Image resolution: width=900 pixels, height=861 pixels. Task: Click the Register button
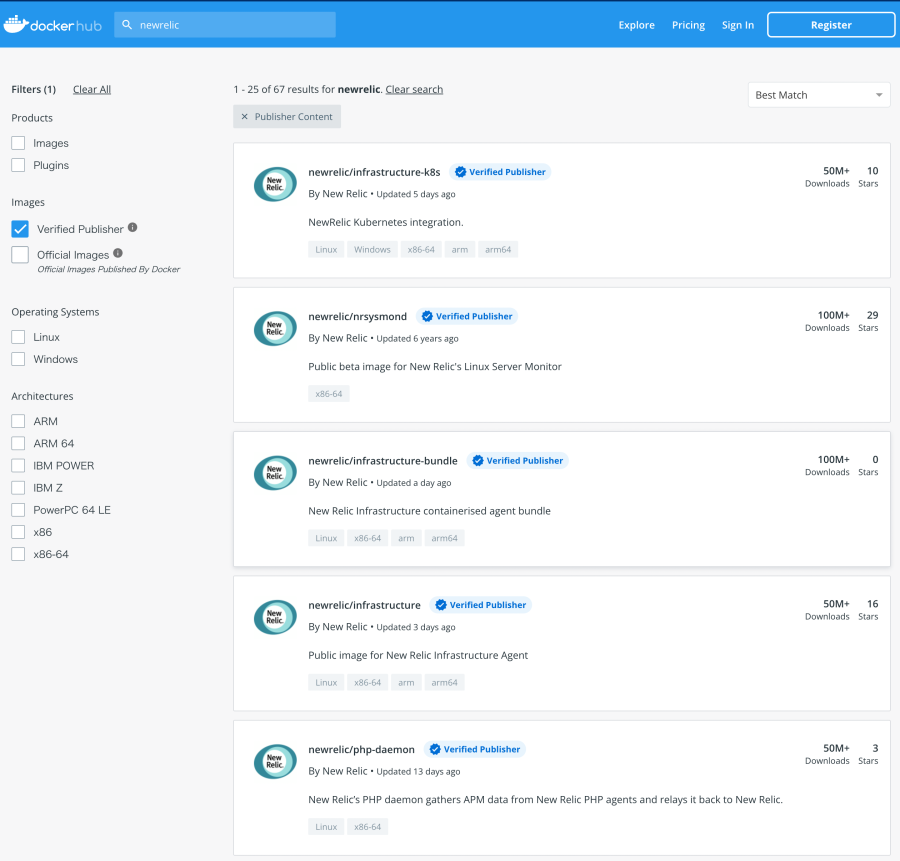click(831, 24)
